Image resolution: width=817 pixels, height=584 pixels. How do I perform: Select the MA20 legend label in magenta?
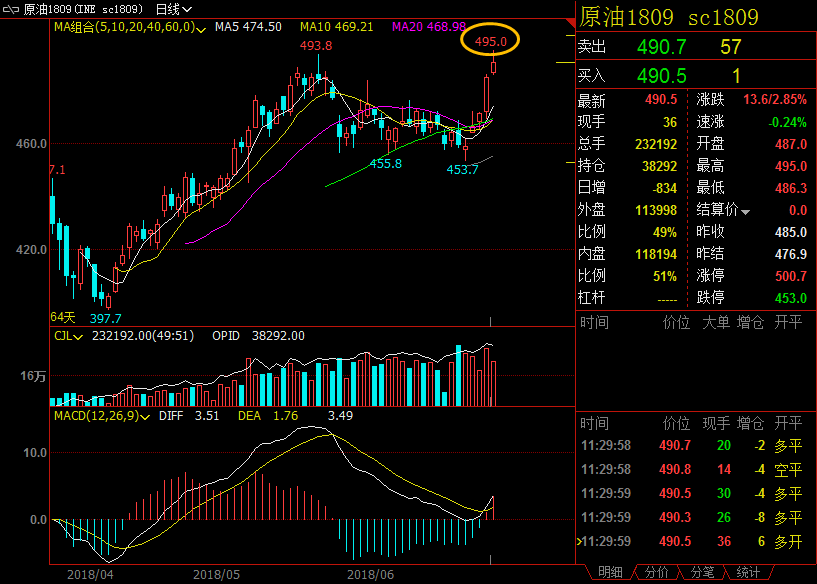click(428, 27)
